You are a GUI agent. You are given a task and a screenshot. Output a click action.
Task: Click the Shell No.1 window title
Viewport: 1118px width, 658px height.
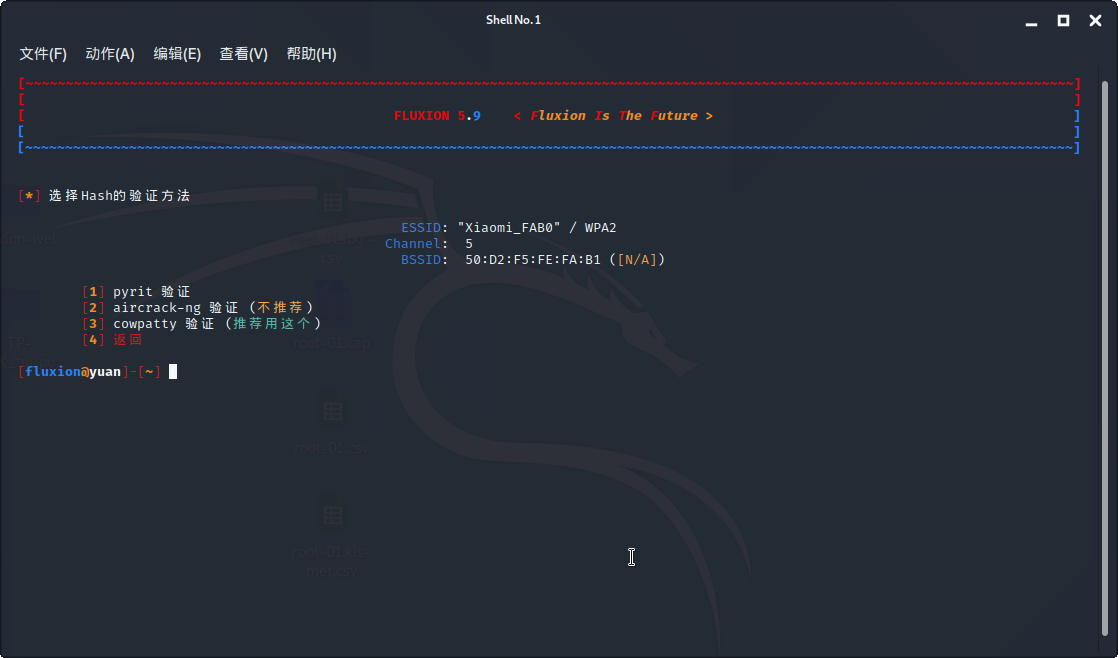513,20
